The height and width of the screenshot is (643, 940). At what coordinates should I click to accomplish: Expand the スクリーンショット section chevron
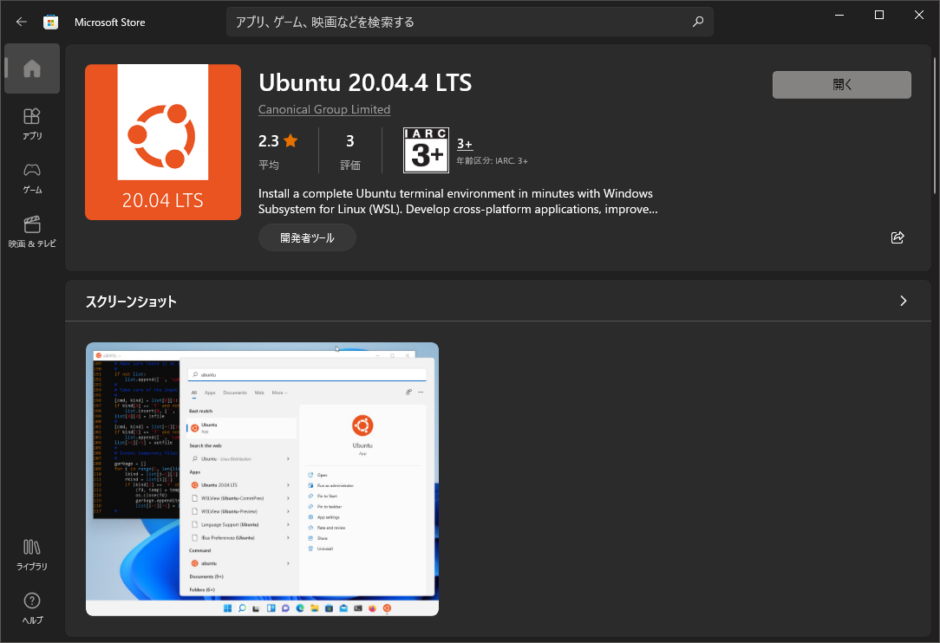903,300
